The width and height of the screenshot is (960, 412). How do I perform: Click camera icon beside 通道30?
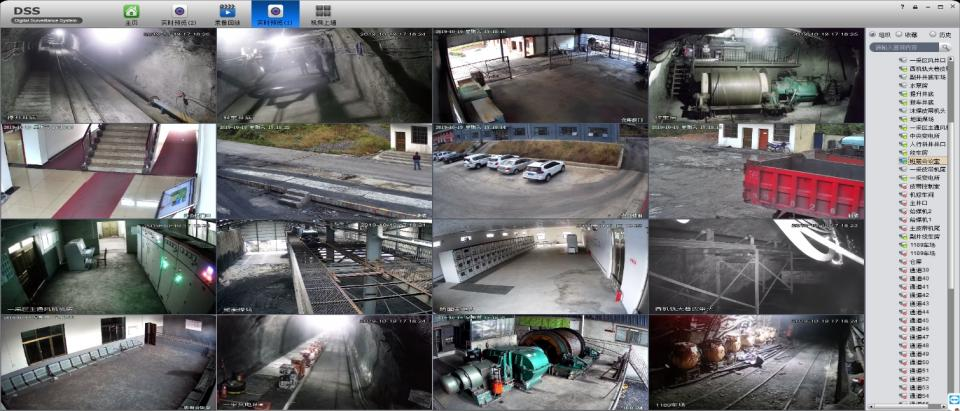[902, 270]
